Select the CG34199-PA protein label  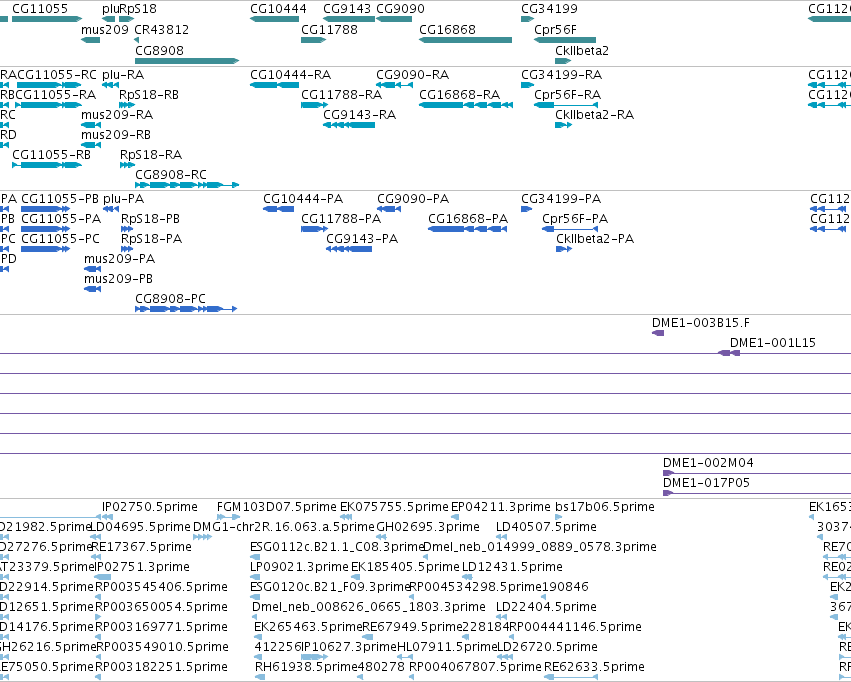561,199
